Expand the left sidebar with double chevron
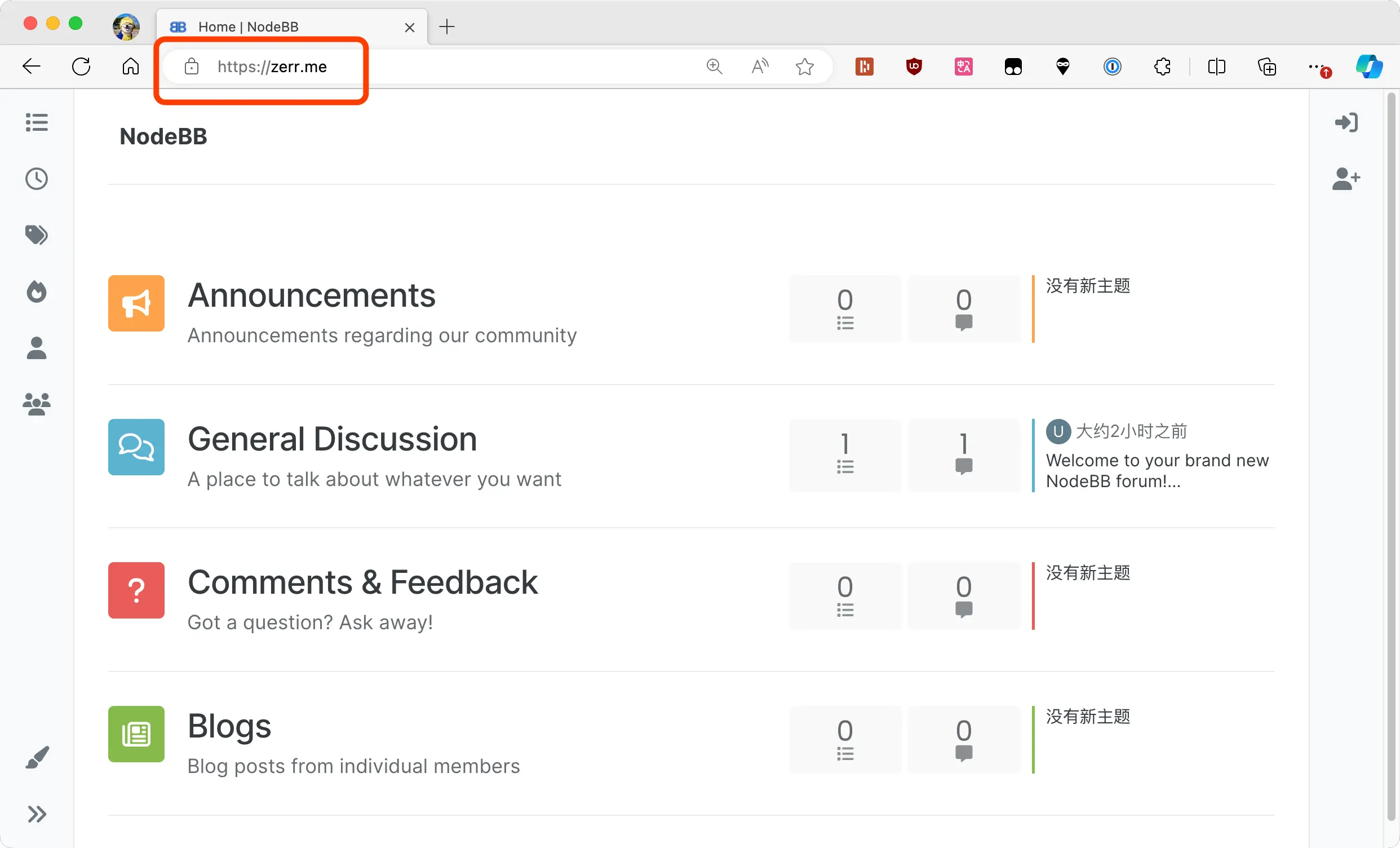1400x848 pixels. coord(37,814)
